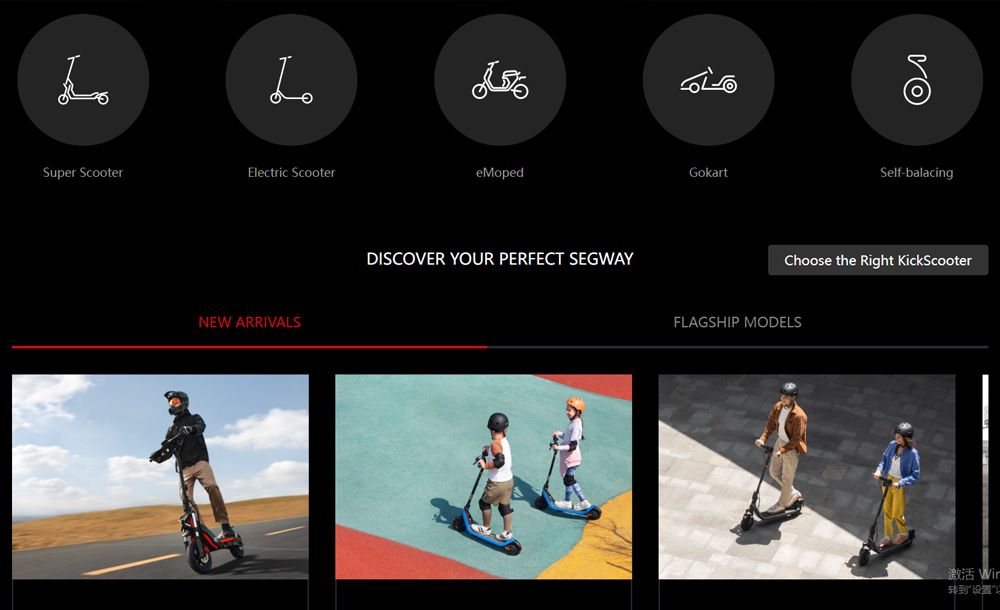Click Choose the Right KickScooter button
Viewport: 1000px width, 610px height.
click(878, 260)
